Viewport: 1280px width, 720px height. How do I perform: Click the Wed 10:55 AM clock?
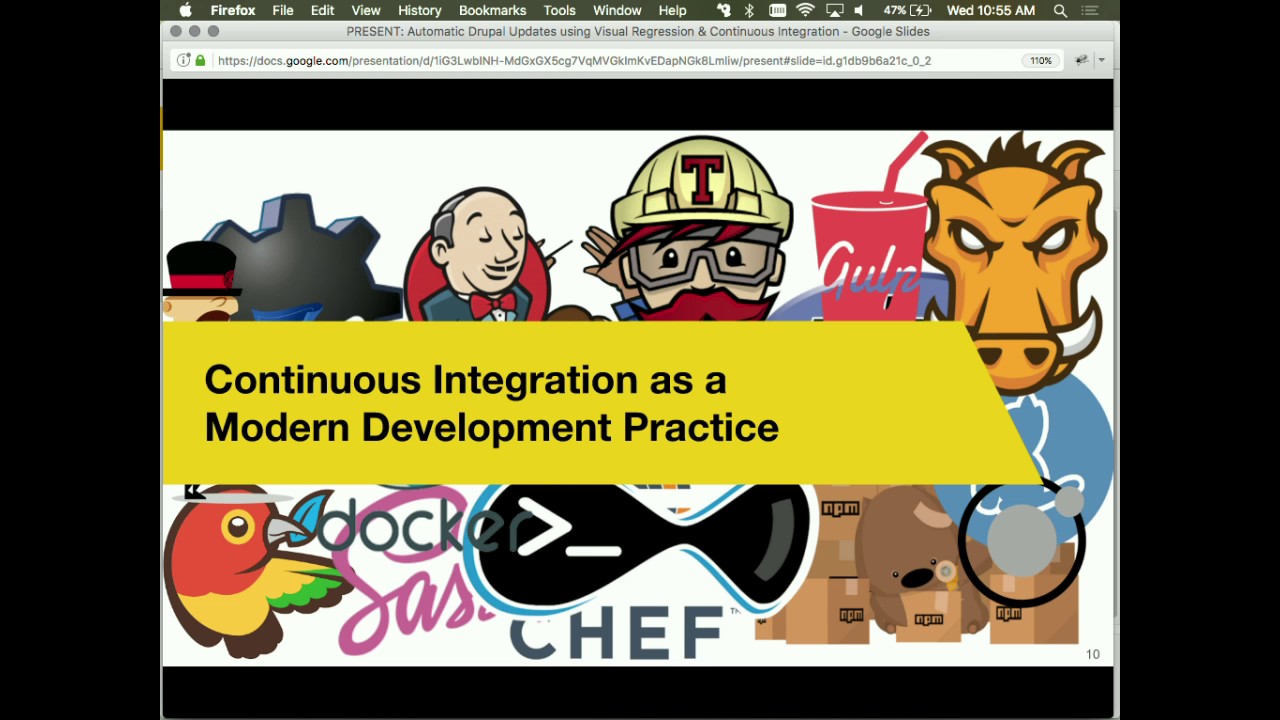pos(990,10)
